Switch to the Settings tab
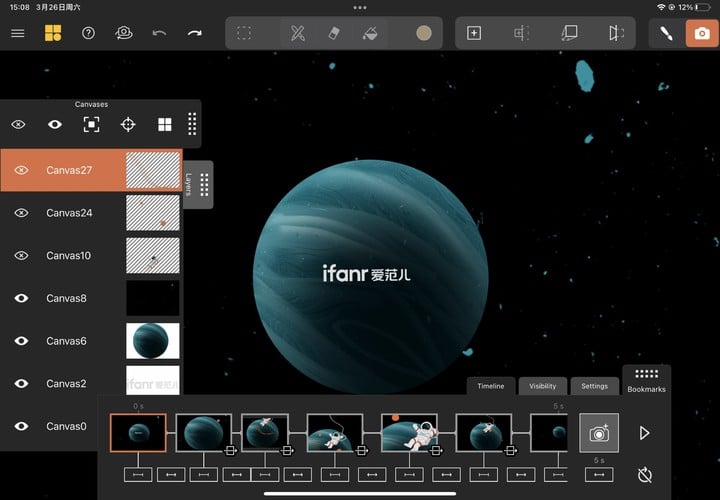This screenshot has height=500, width=720. pos(594,386)
